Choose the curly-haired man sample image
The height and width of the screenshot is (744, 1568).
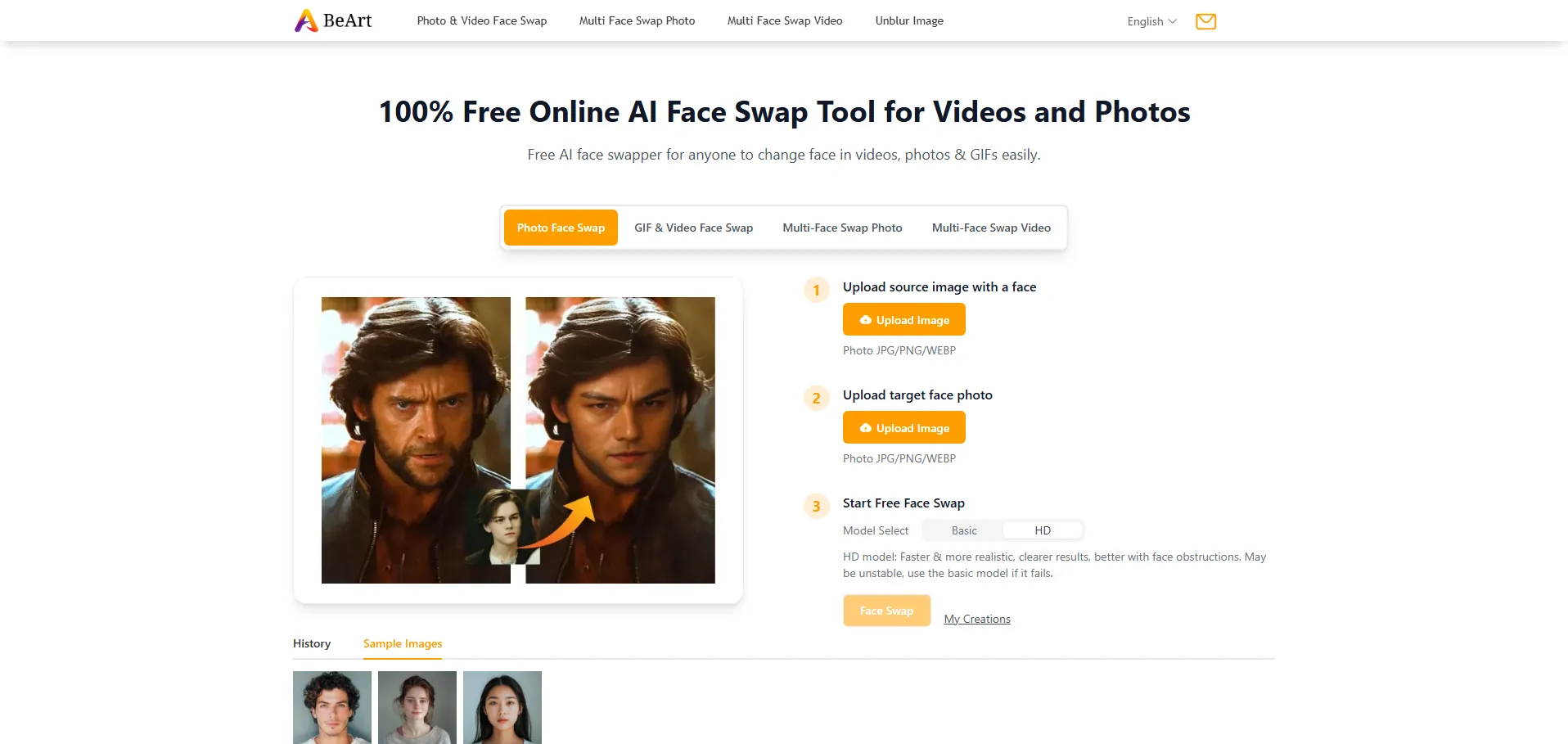[332, 707]
